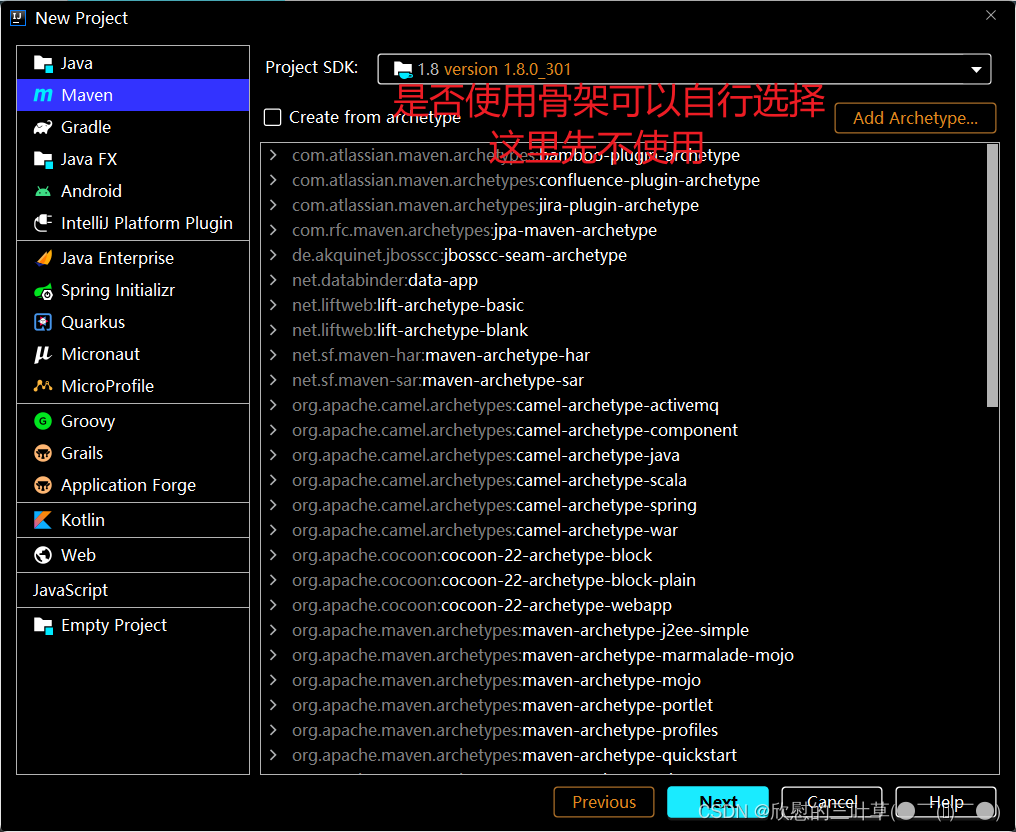The width and height of the screenshot is (1016, 832).
Task: Select Maven project type
Action: 133,95
